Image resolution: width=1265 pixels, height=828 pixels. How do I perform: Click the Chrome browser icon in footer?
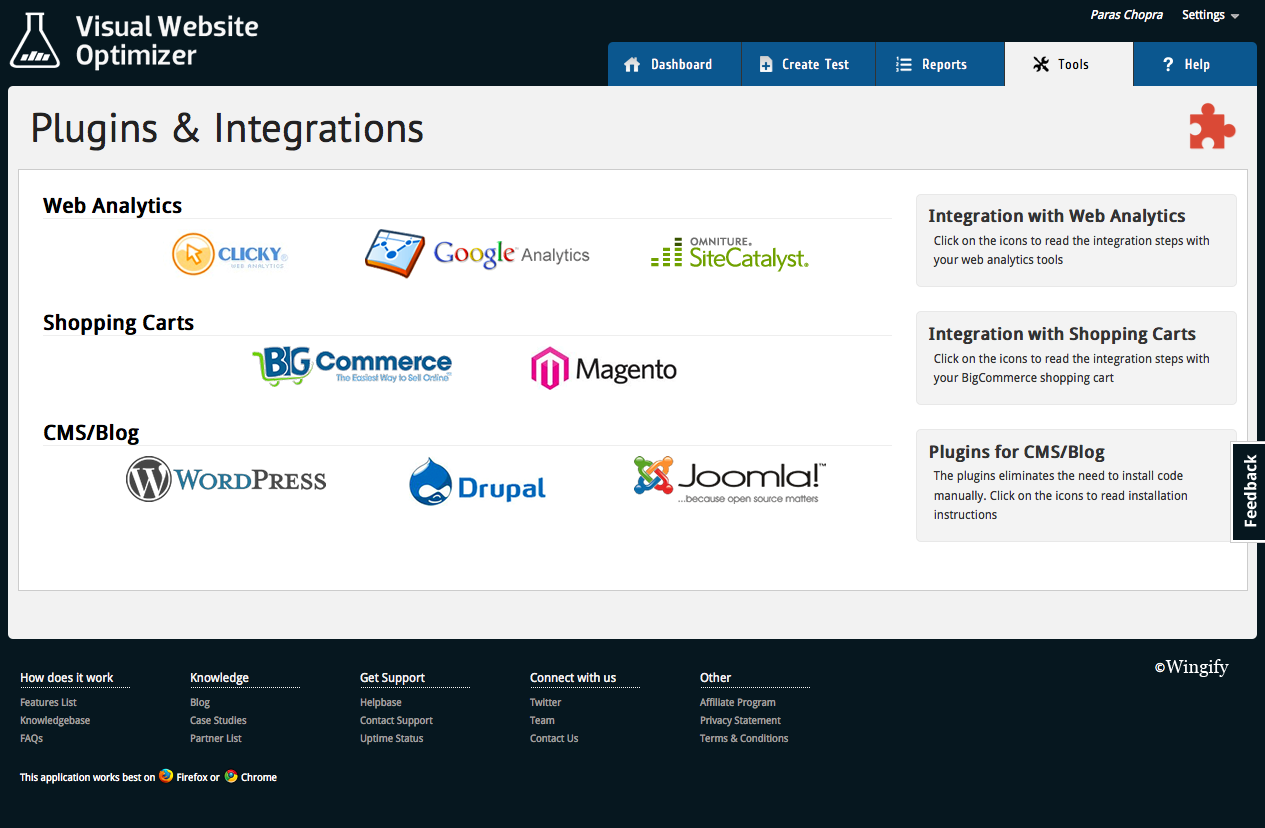click(x=231, y=776)
